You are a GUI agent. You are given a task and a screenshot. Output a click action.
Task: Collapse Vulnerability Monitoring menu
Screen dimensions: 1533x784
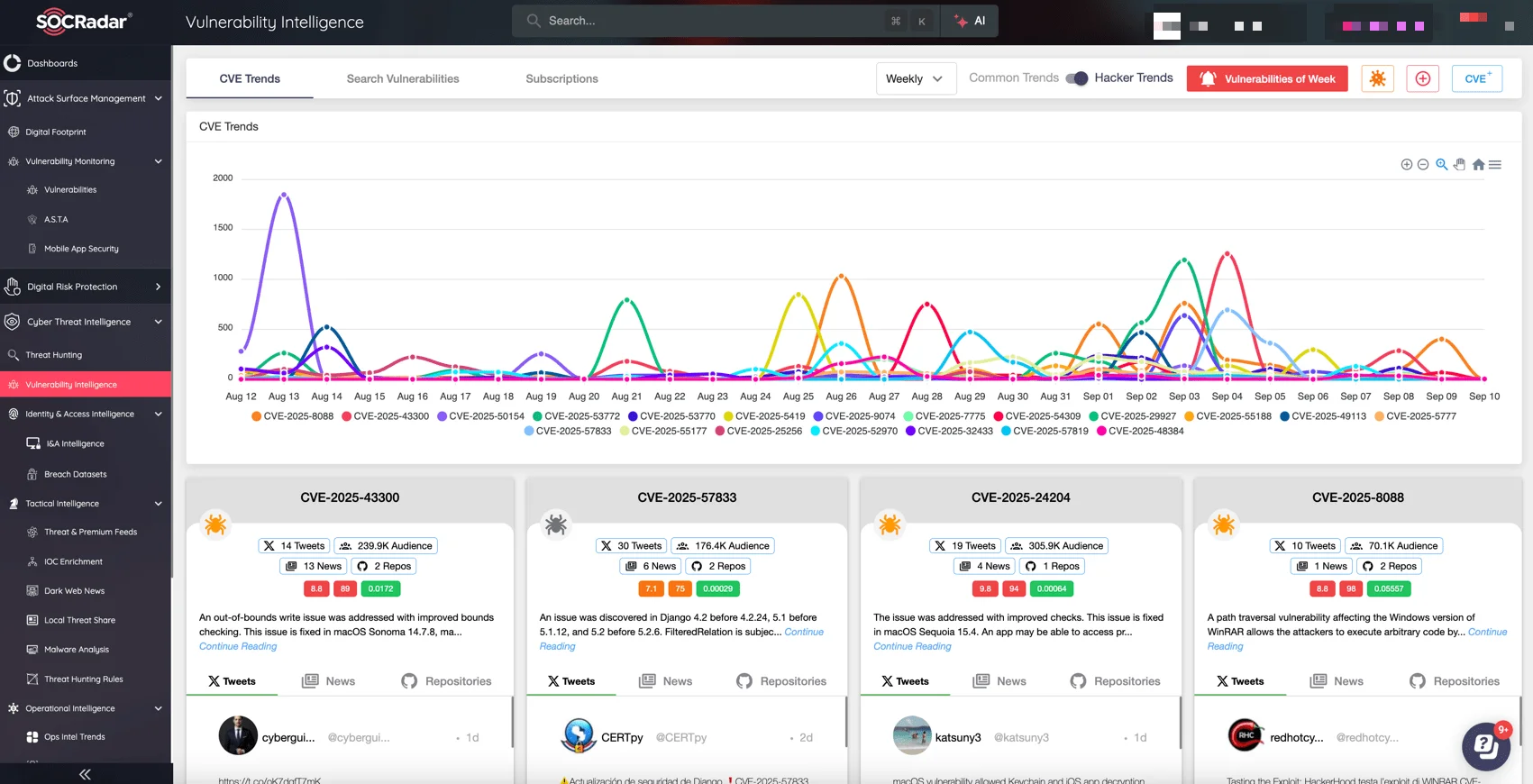pos(86,161)
